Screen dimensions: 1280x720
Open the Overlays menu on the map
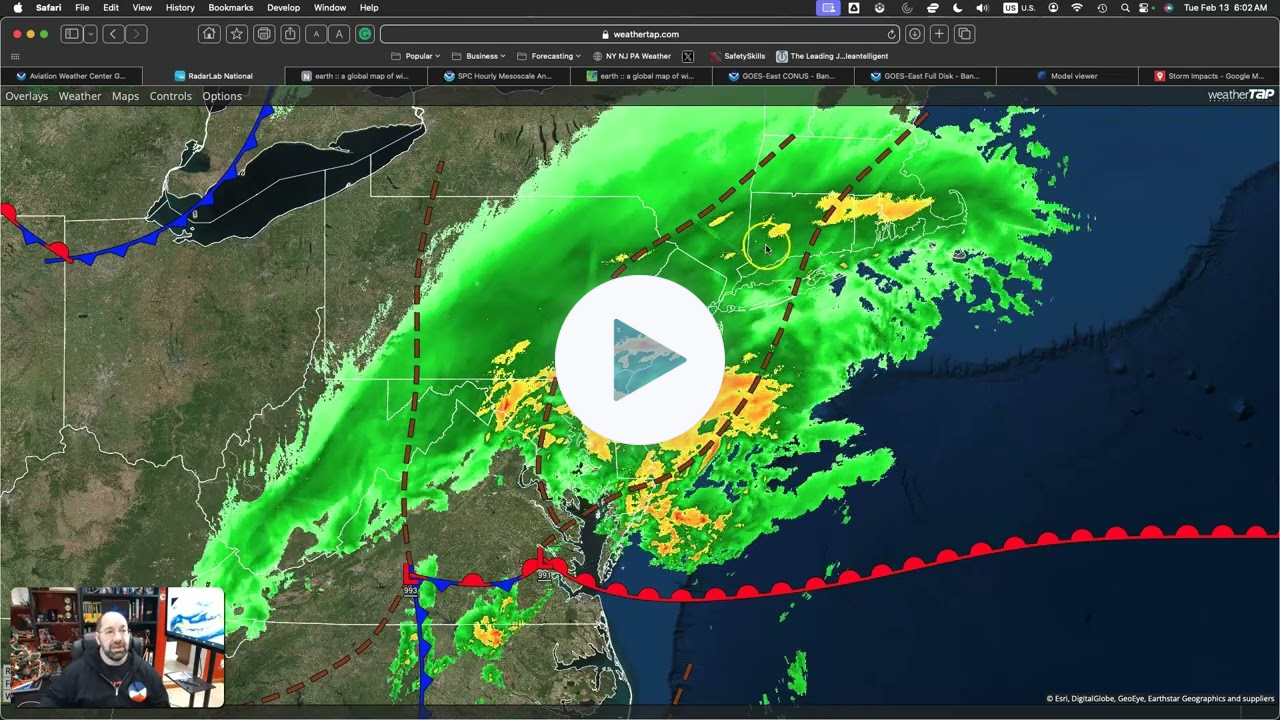(x=27, y=96)
